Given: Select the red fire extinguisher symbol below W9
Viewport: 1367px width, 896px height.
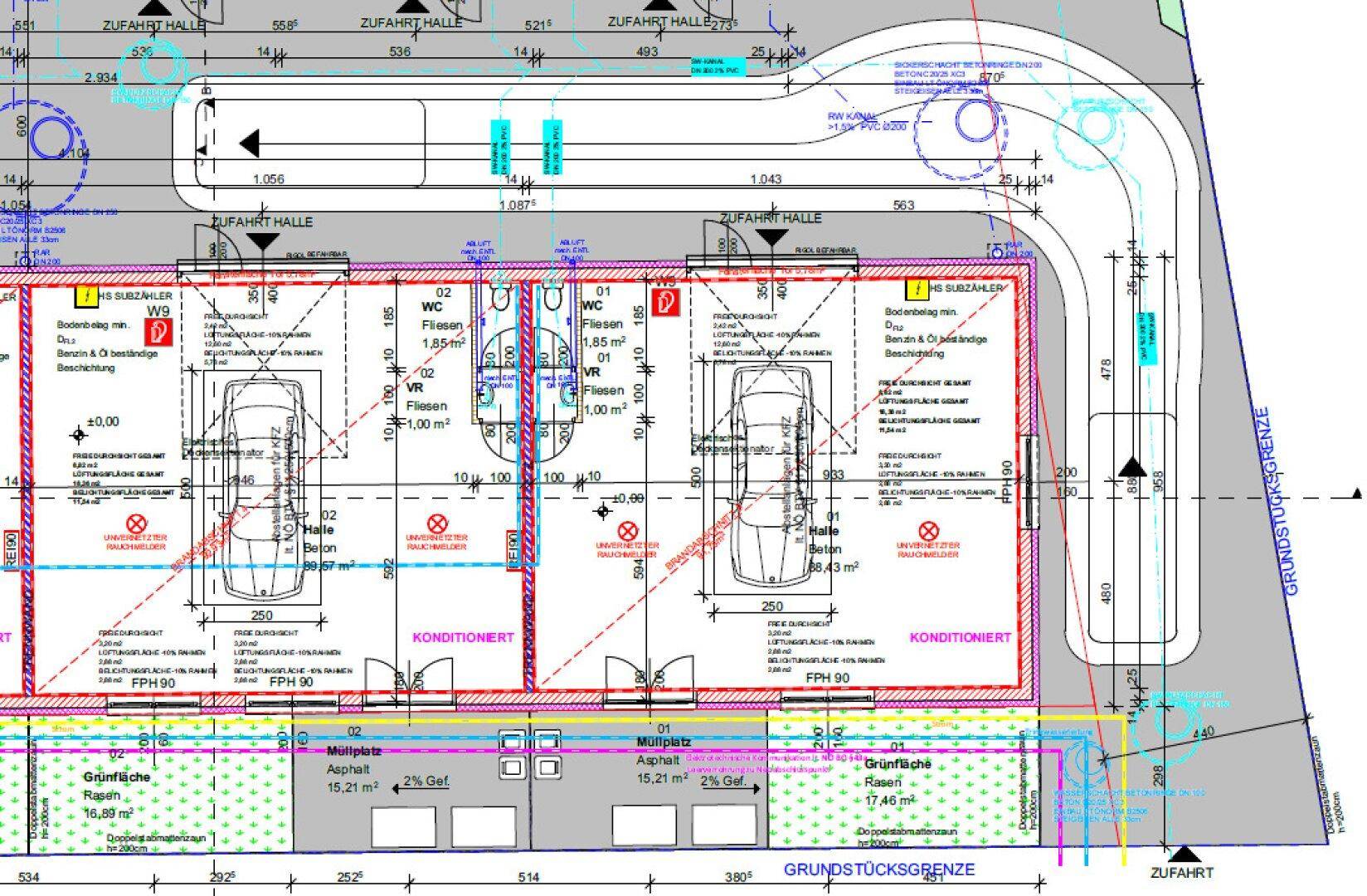Looking at the screenshot, I should click(158, 334).
